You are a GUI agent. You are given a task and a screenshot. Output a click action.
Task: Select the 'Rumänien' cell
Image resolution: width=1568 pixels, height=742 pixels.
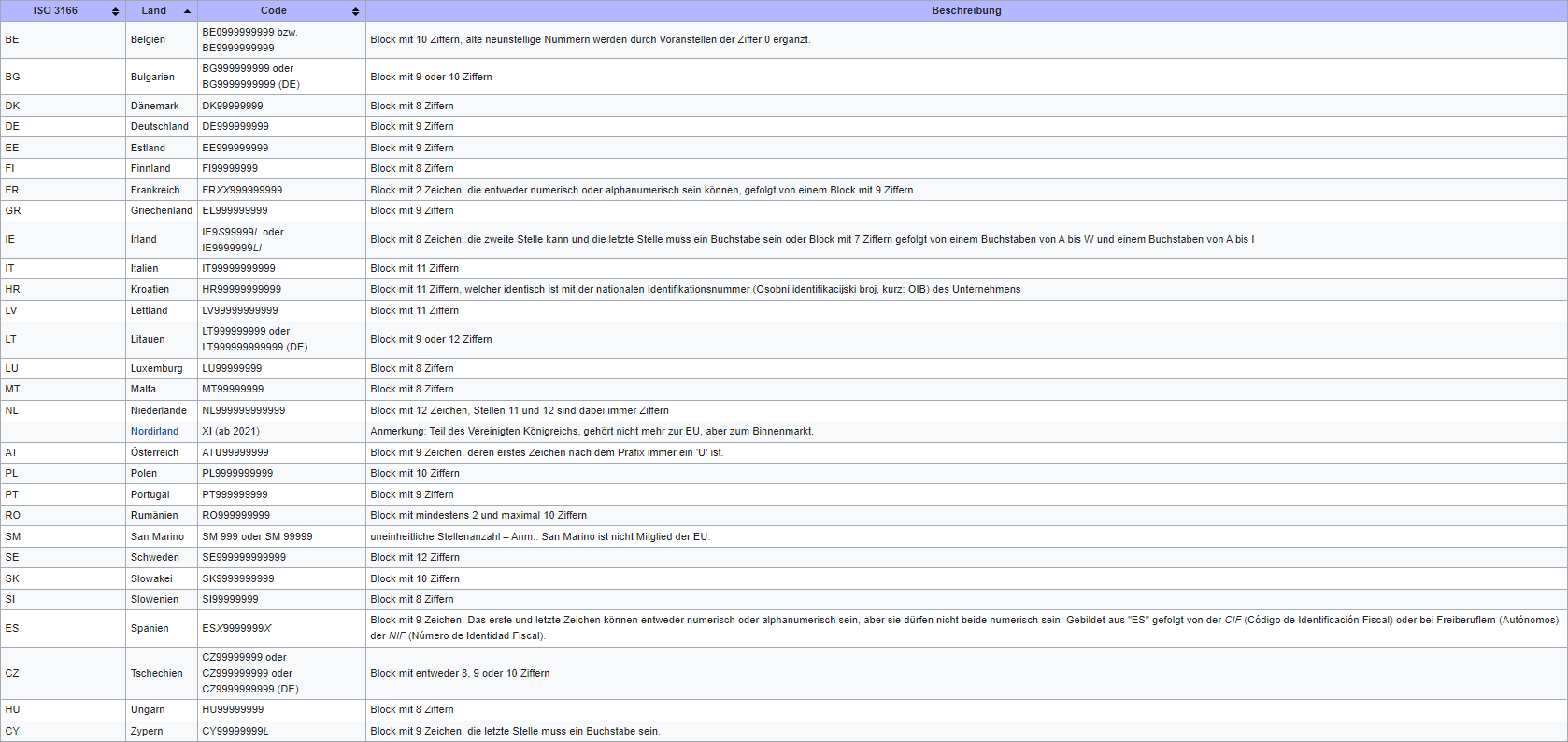tap(162, 515)
